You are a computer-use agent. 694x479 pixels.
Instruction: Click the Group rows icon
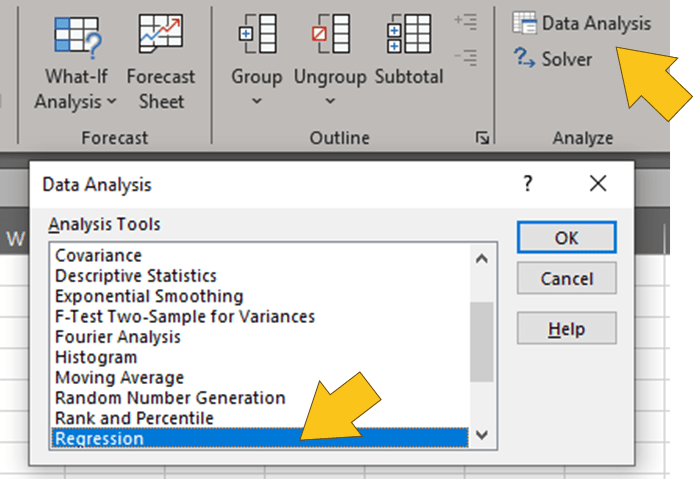(256, 36)
